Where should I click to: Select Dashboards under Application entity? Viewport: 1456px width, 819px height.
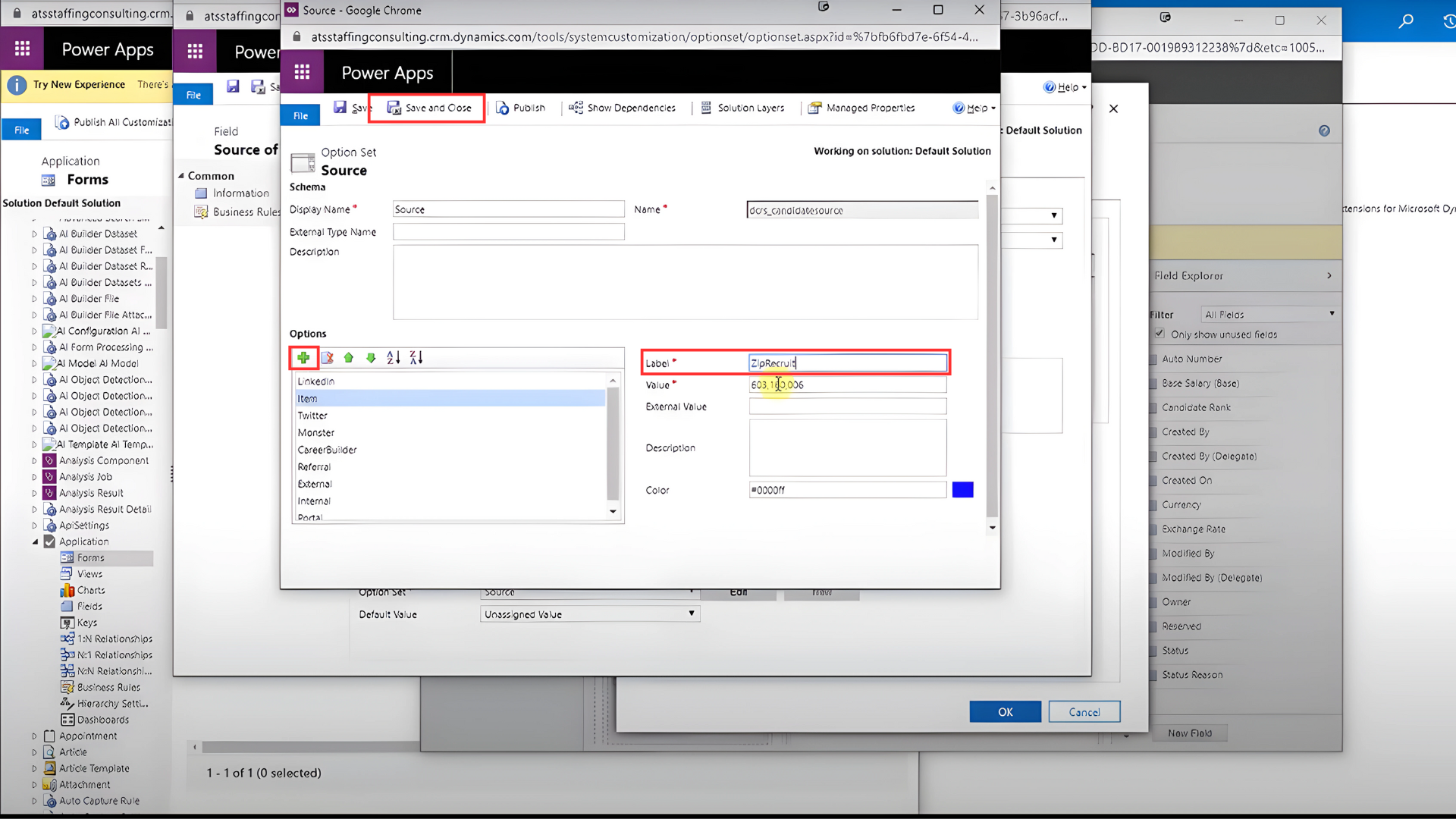(102, 720)
